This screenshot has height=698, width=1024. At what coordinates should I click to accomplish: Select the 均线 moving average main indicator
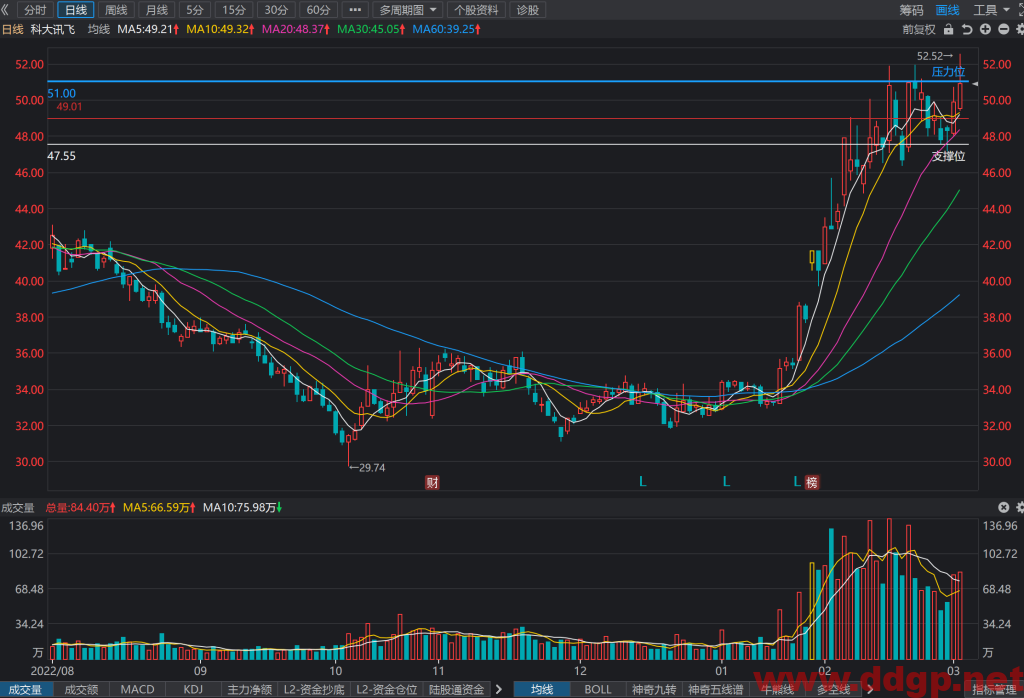[x=542, y=690]
